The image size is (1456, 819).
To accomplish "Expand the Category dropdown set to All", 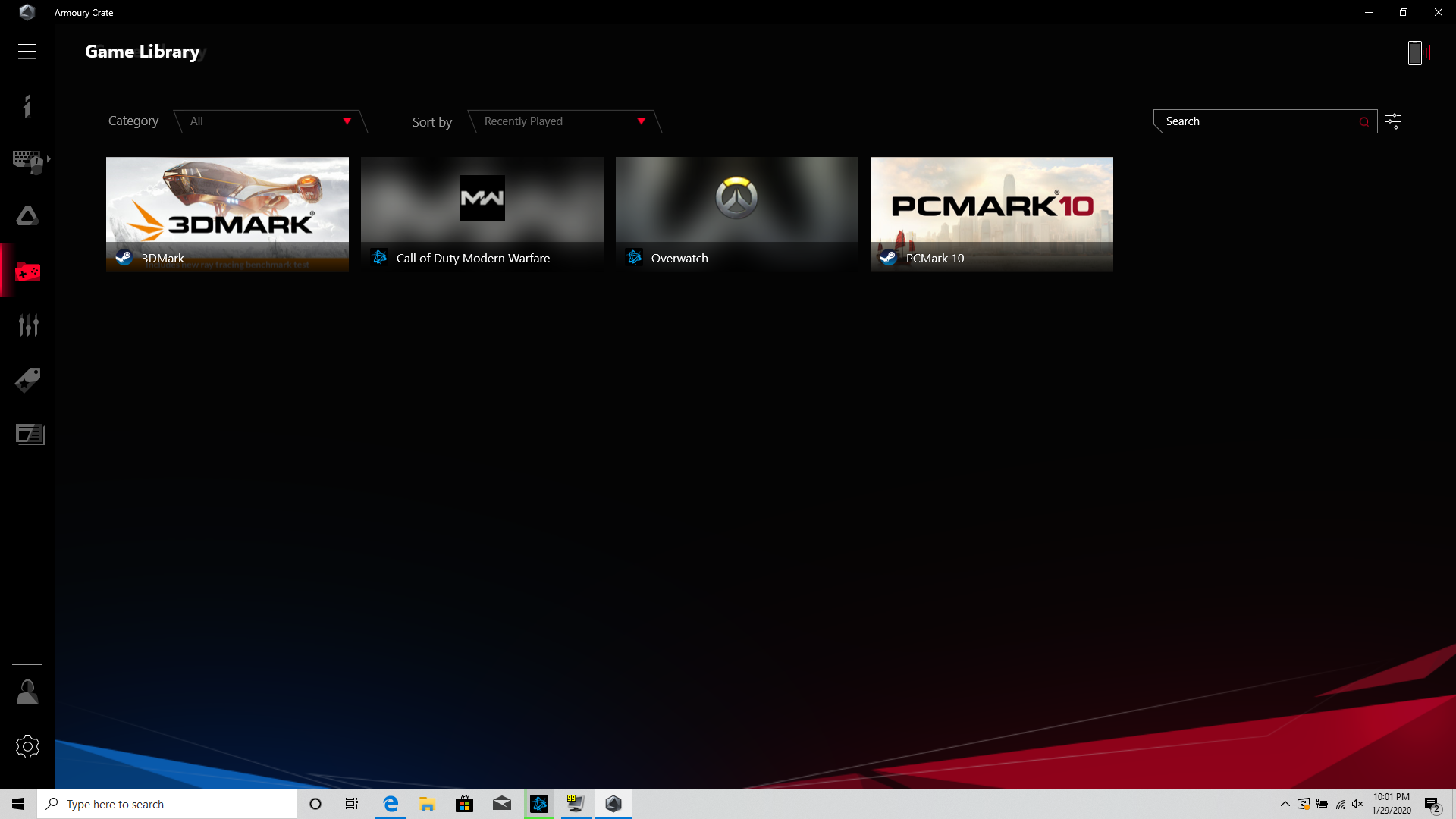I will coord(270,121).
